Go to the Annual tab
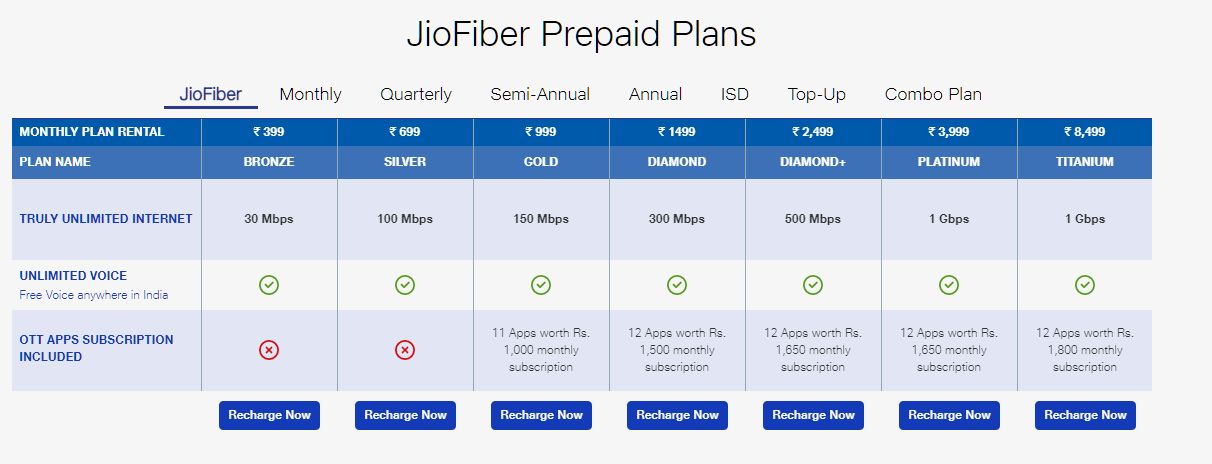Screen dimensions: 1212x464 click(655, 94)
